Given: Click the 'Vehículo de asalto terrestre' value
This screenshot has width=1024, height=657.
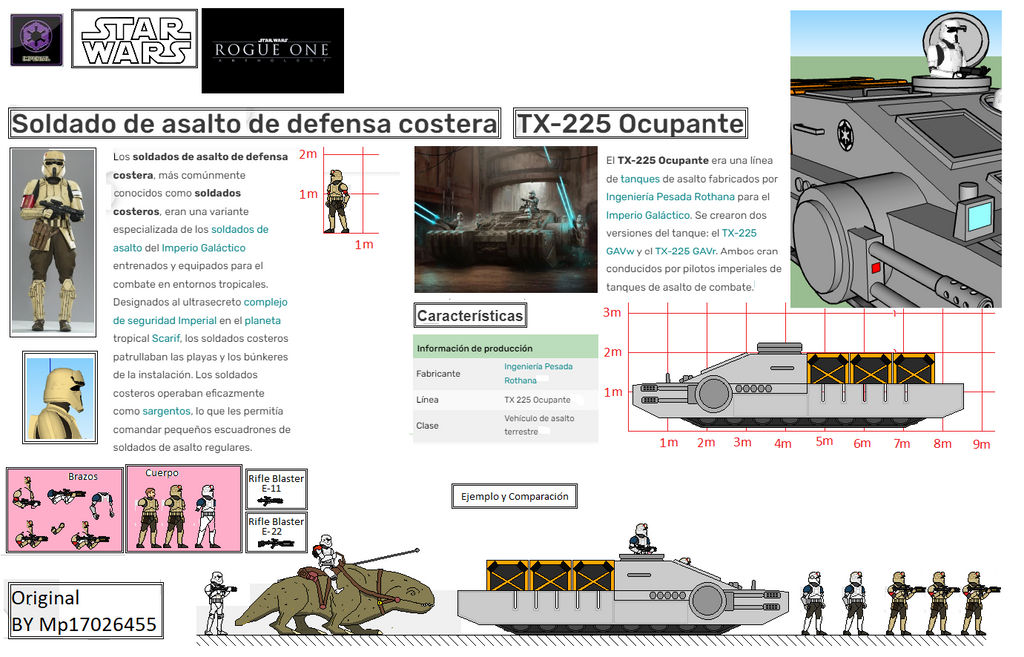Looking at the screenshot, I should [x=539, y=425].
